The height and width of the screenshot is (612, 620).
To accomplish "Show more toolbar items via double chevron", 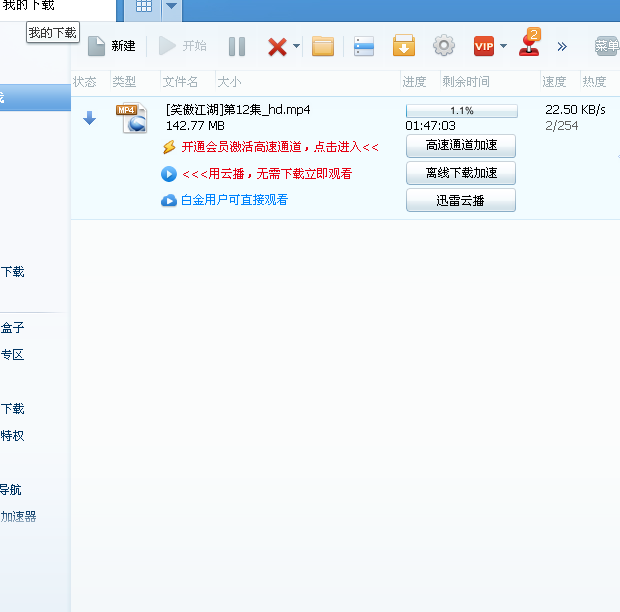I will point(562,47).
